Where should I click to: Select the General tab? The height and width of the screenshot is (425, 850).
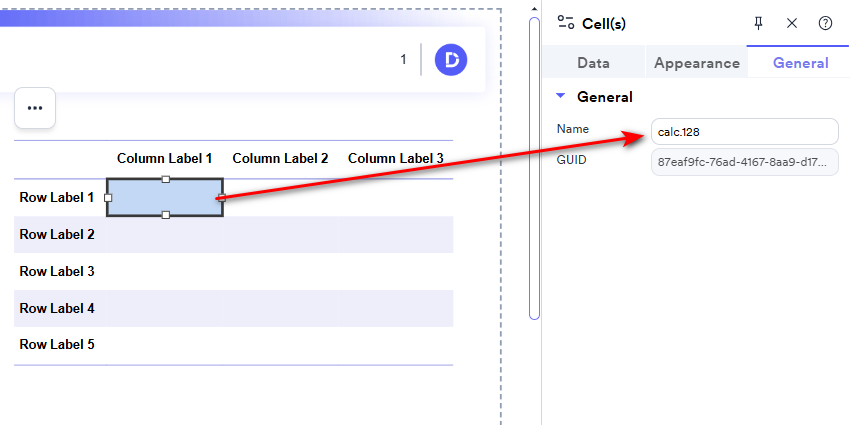pyautogui.click(x=801, y=63)
